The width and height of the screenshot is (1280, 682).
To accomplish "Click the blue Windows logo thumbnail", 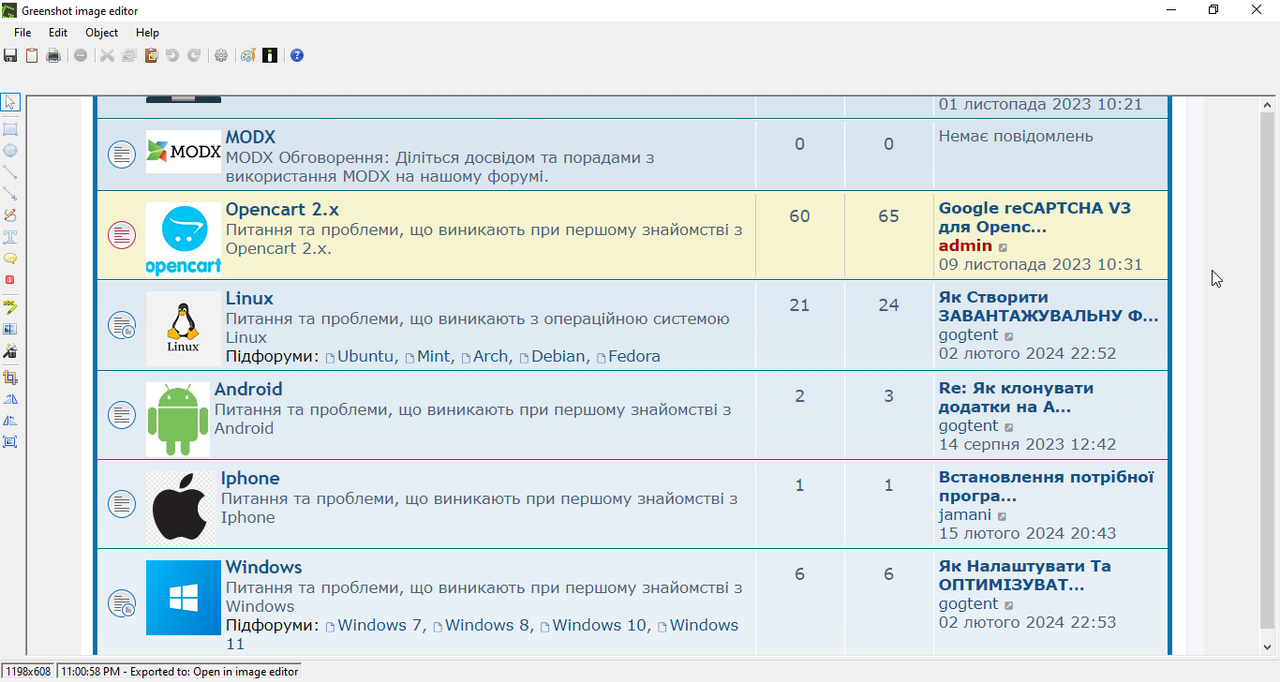I will tap(183, 598).
